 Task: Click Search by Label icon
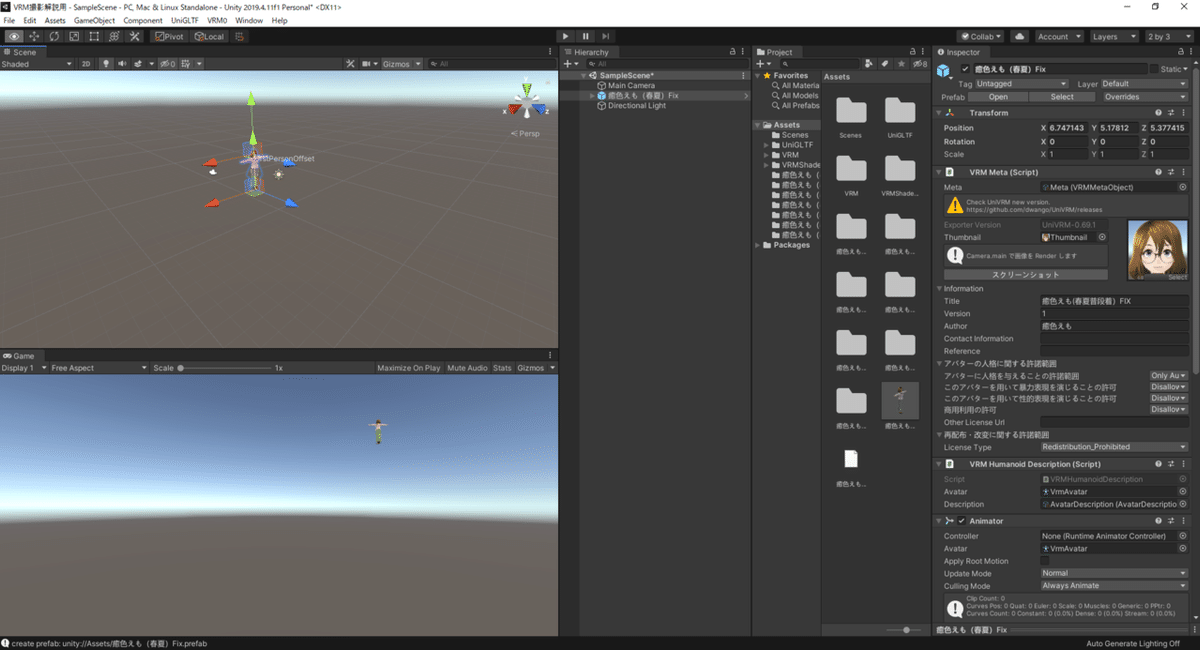[x=885, y=64]
